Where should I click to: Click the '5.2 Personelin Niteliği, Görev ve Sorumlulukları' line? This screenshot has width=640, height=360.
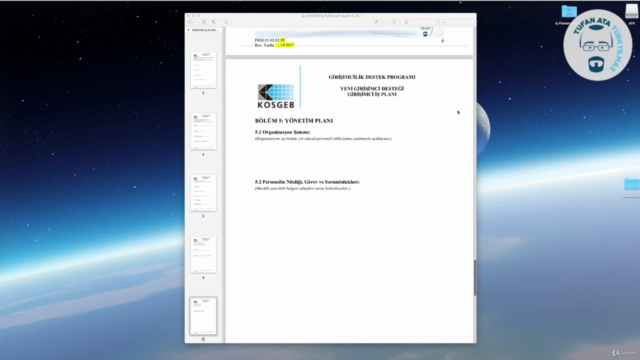(307, 182)
